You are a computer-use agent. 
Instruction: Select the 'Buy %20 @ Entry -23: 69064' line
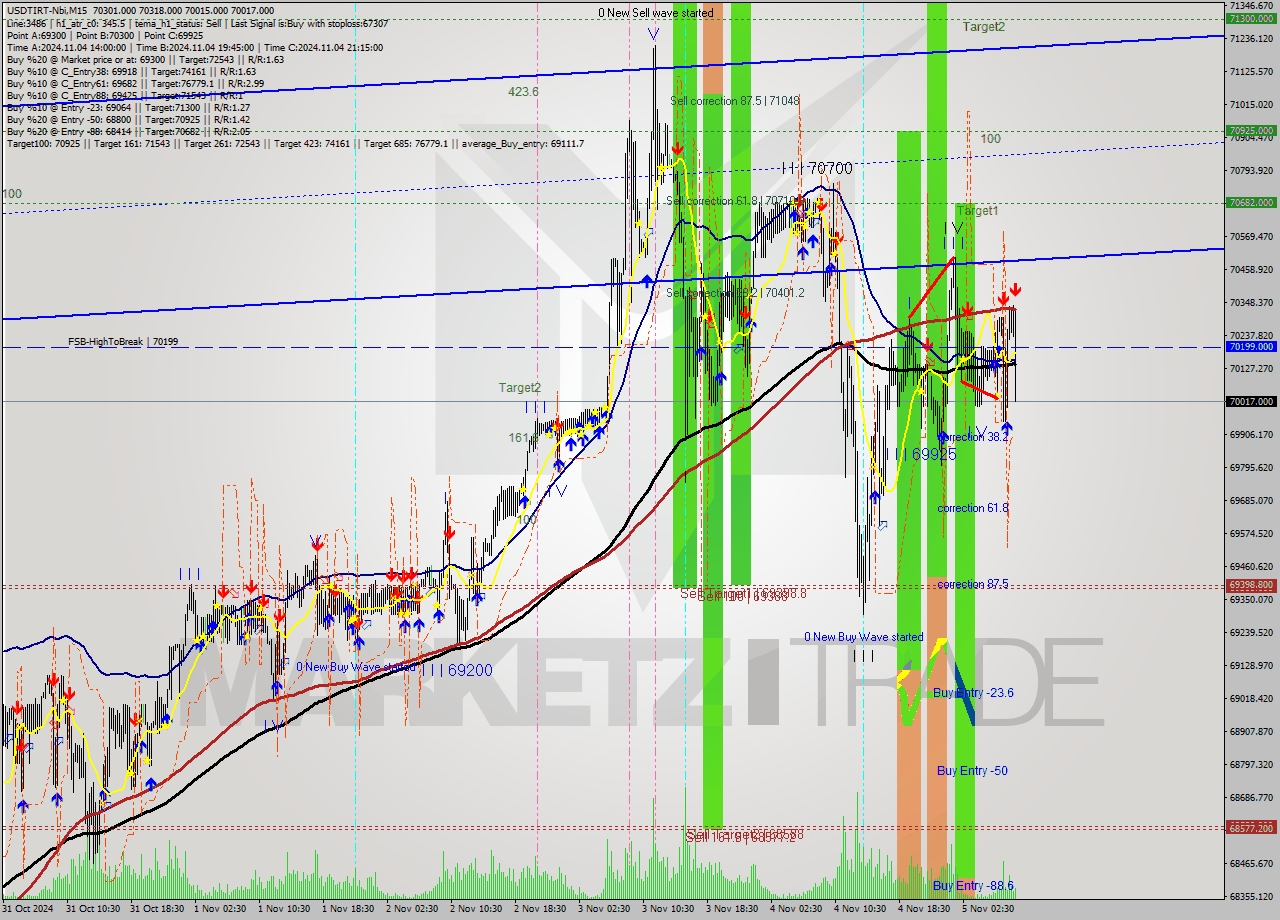coord(128,107)
